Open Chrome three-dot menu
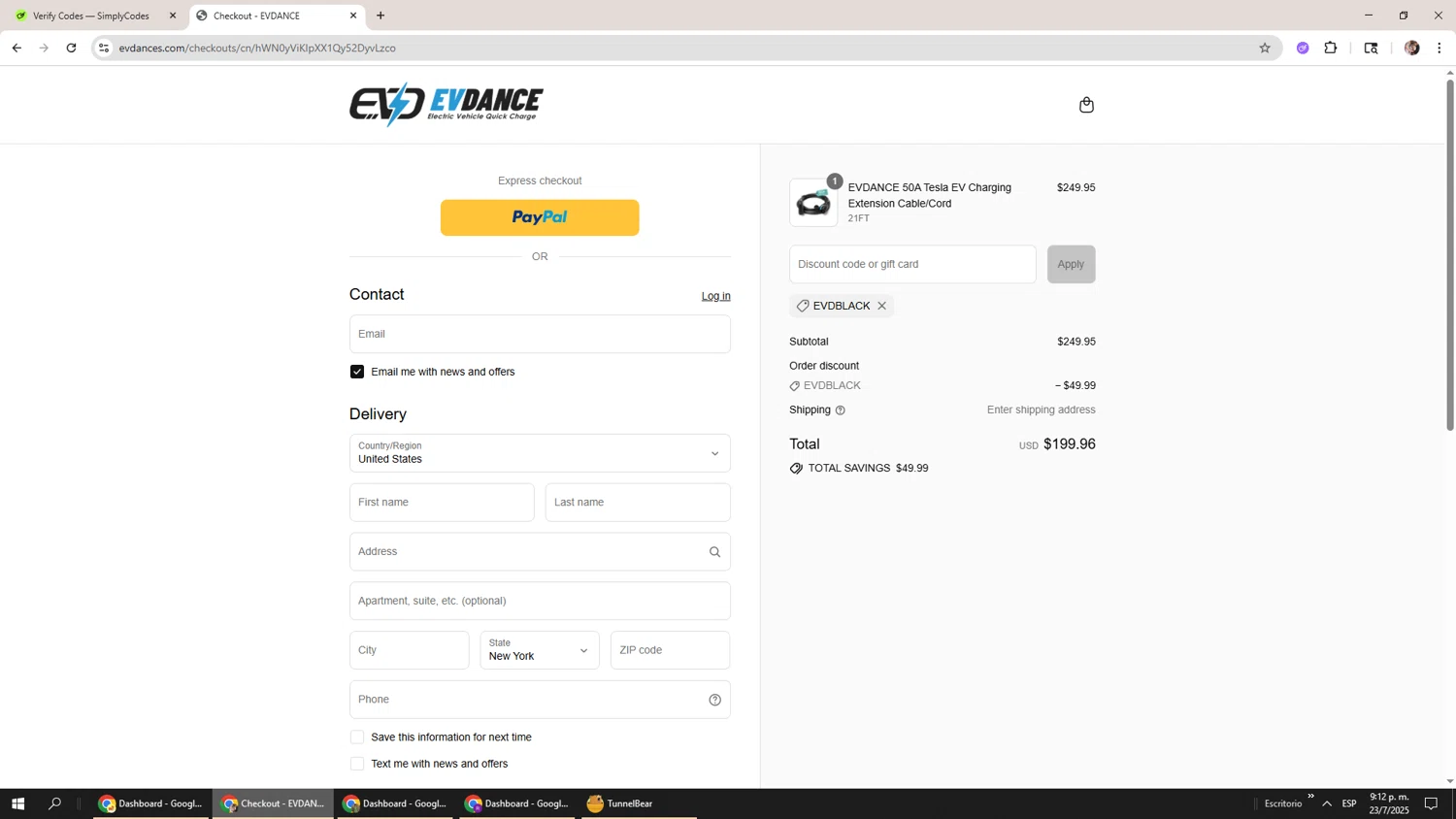1456x819 pixels. (1439, 48)
